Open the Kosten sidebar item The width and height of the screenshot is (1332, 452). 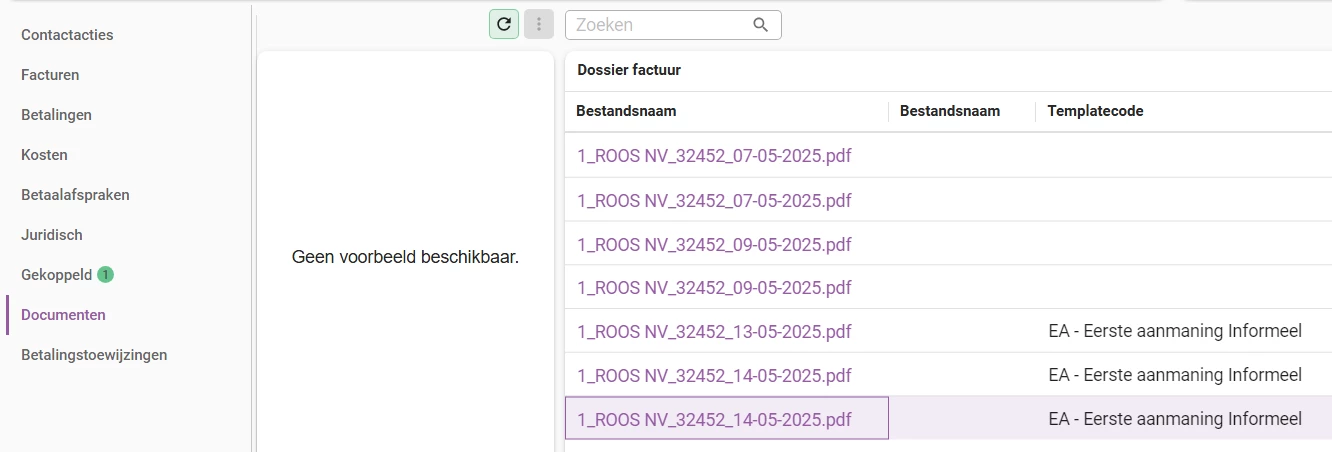[44, 155]
